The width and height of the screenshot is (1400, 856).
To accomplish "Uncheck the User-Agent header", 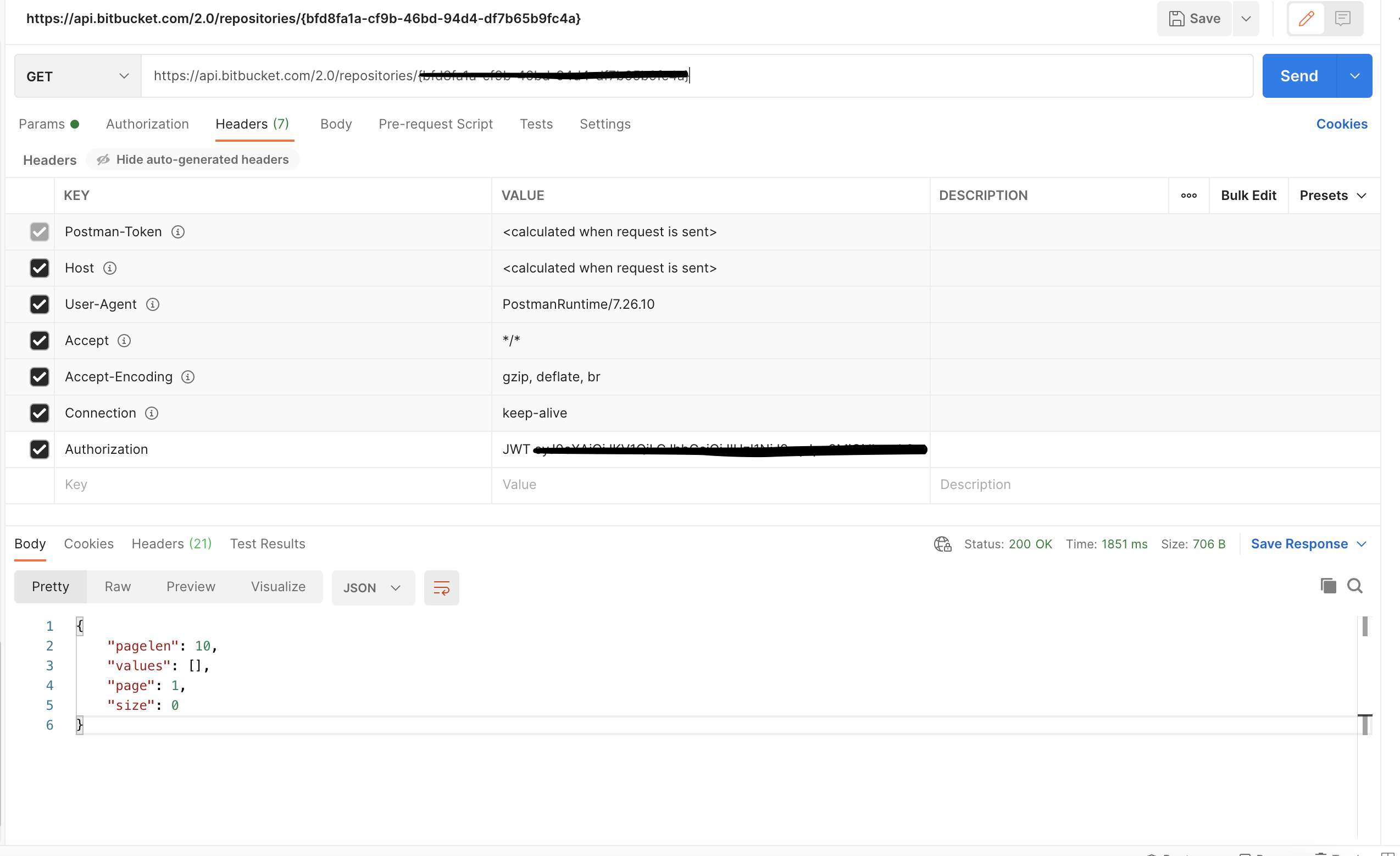I will [39, 304].
